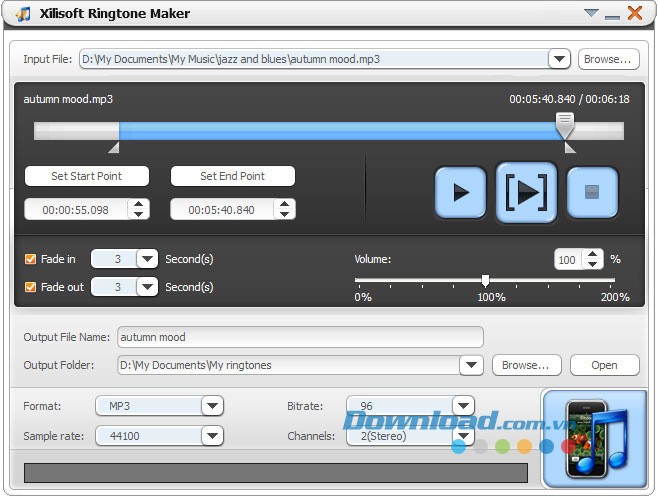Click the volume value 100 field

click(x=568, y=260)
